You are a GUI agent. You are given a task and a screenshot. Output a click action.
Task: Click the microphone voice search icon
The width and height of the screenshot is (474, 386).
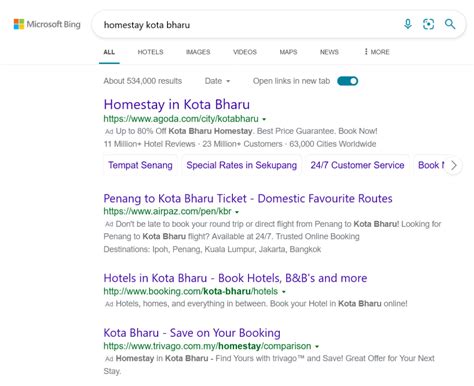click(x=408, y=24)
